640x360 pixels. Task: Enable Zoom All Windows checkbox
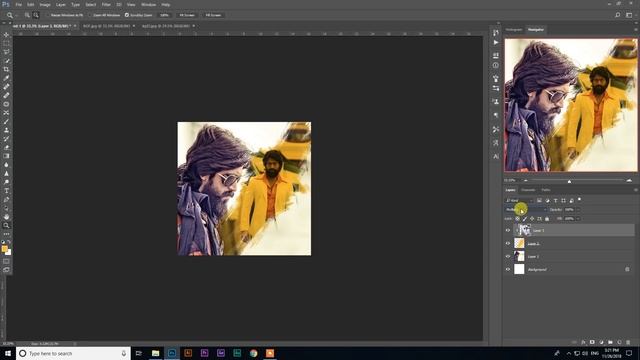tap(91, 15)
